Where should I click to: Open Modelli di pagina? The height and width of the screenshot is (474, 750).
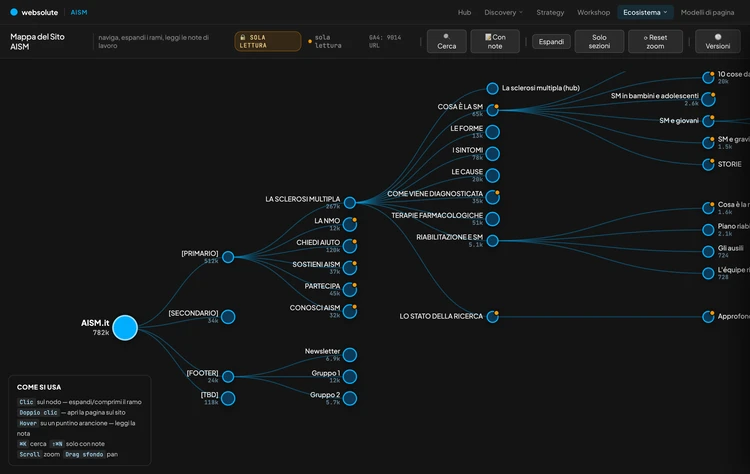pyautogui.click(x=707, y=12)
